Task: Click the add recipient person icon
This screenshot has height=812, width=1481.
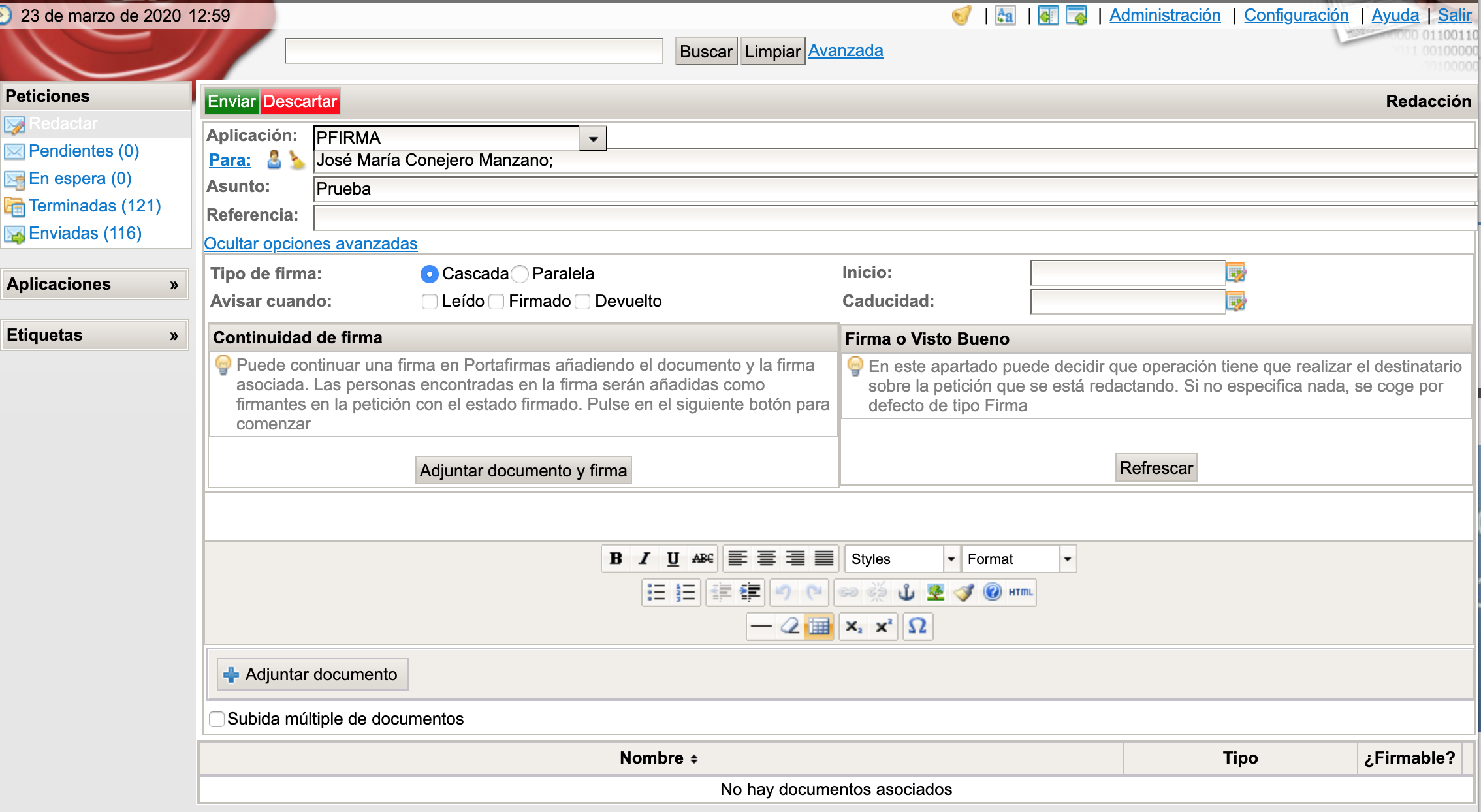Action: click(x=274, y=160)
